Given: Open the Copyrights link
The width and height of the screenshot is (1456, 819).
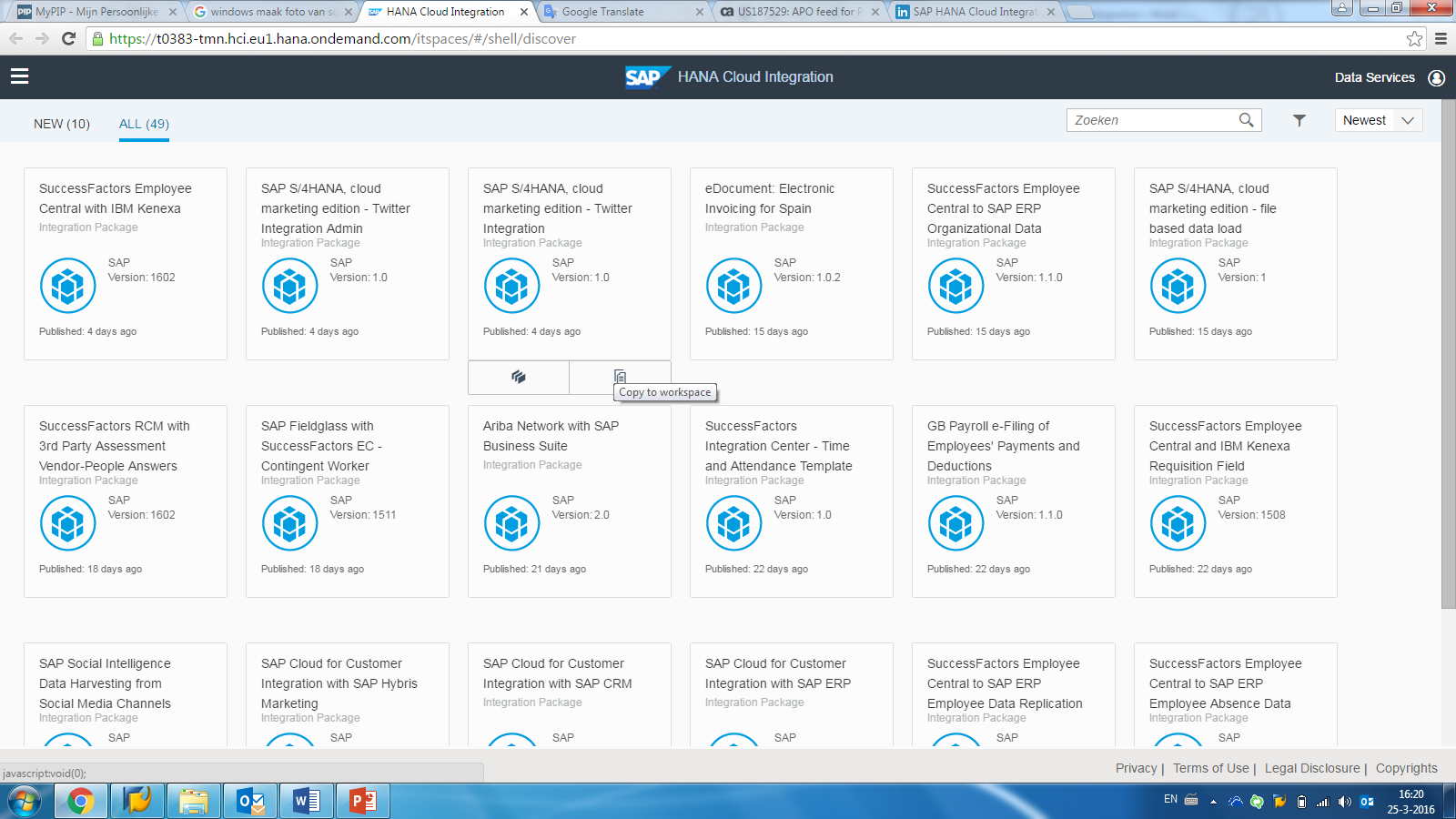Looking at the screenshot, I should (x=1406, y=768).
